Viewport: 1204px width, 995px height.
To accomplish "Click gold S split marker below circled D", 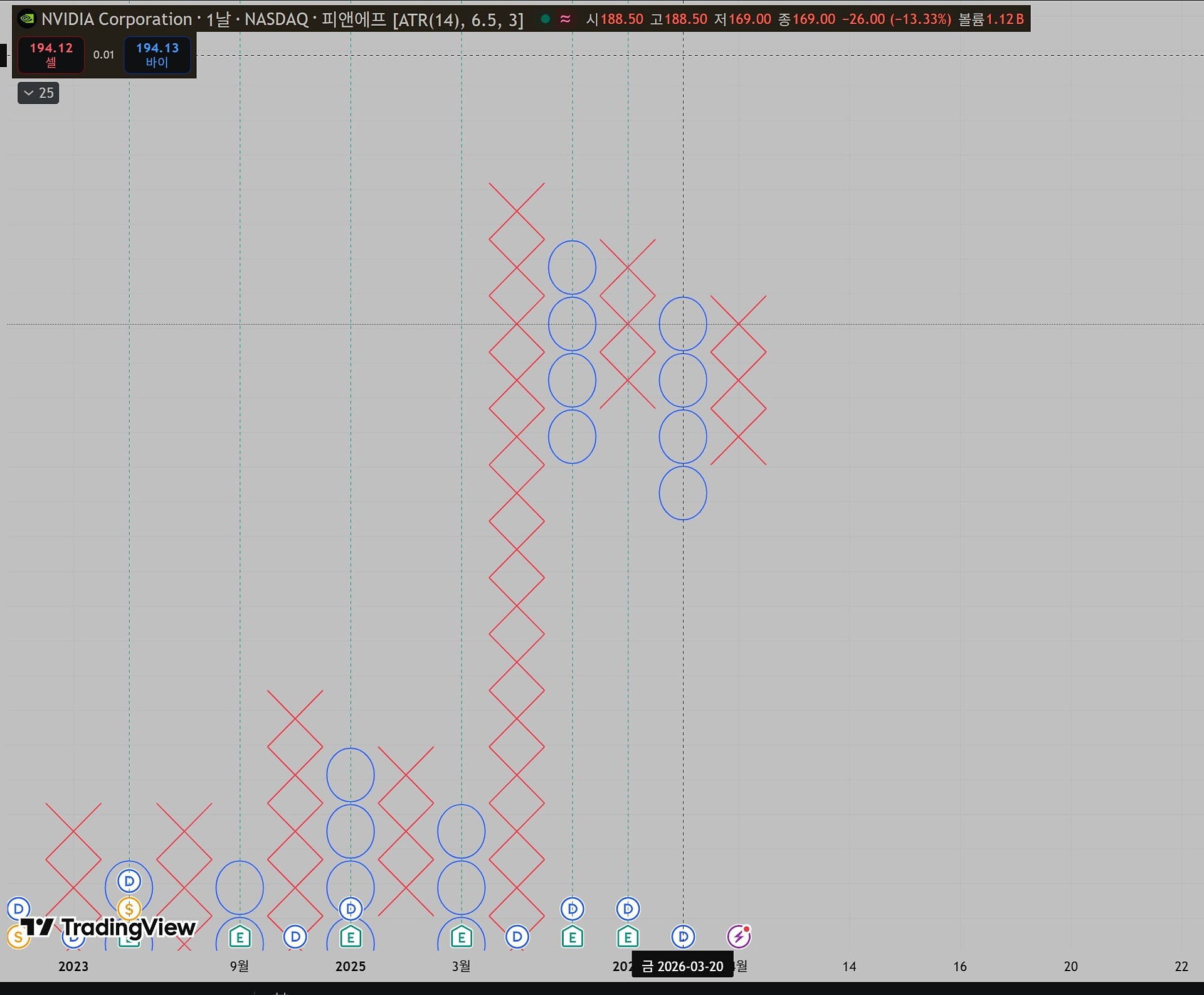I will click(x=129, y=908).
